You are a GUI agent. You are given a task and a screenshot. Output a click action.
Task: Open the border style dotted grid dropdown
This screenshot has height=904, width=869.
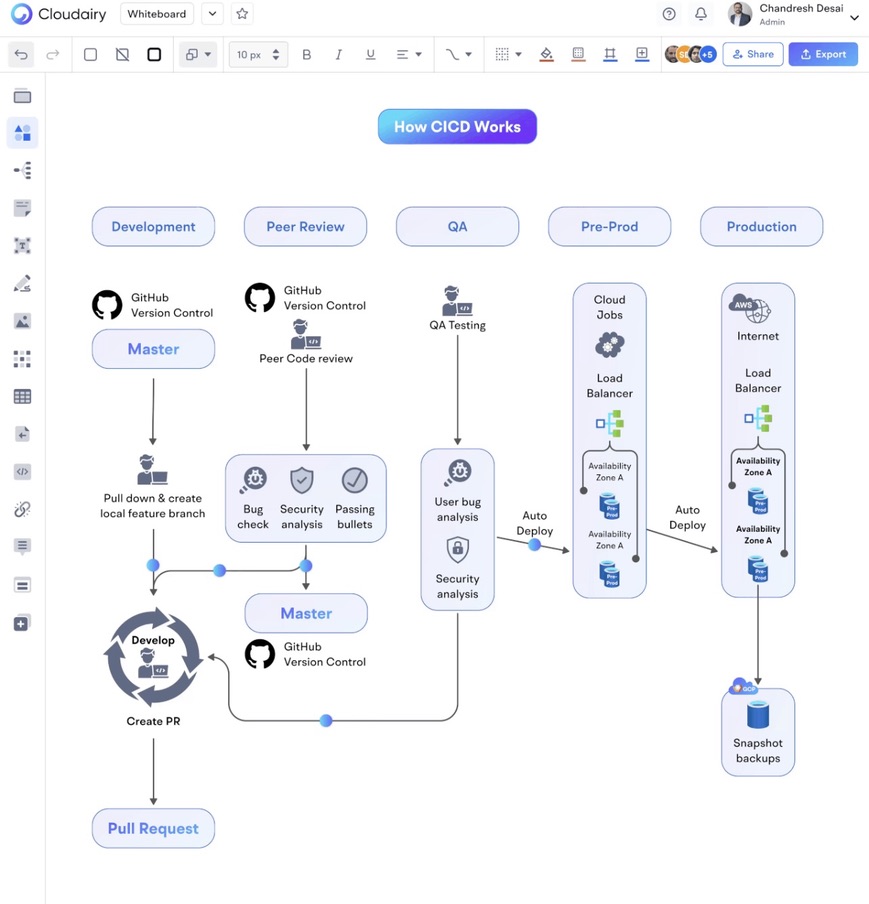coord(508,55)
